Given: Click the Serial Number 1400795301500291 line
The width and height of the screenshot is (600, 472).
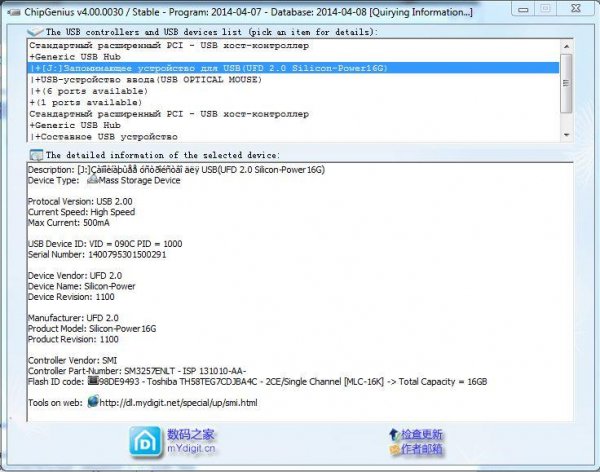Looking at the screenshot, I should pos(97,255).
